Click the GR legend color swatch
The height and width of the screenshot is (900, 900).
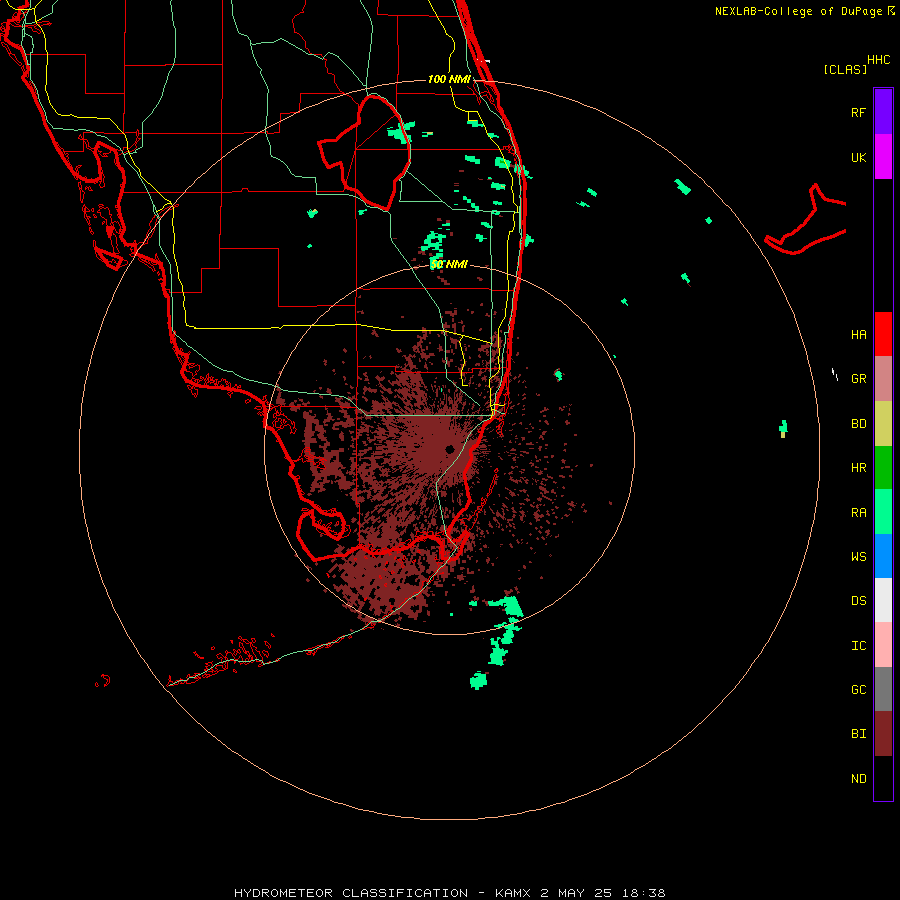(883, 378)
